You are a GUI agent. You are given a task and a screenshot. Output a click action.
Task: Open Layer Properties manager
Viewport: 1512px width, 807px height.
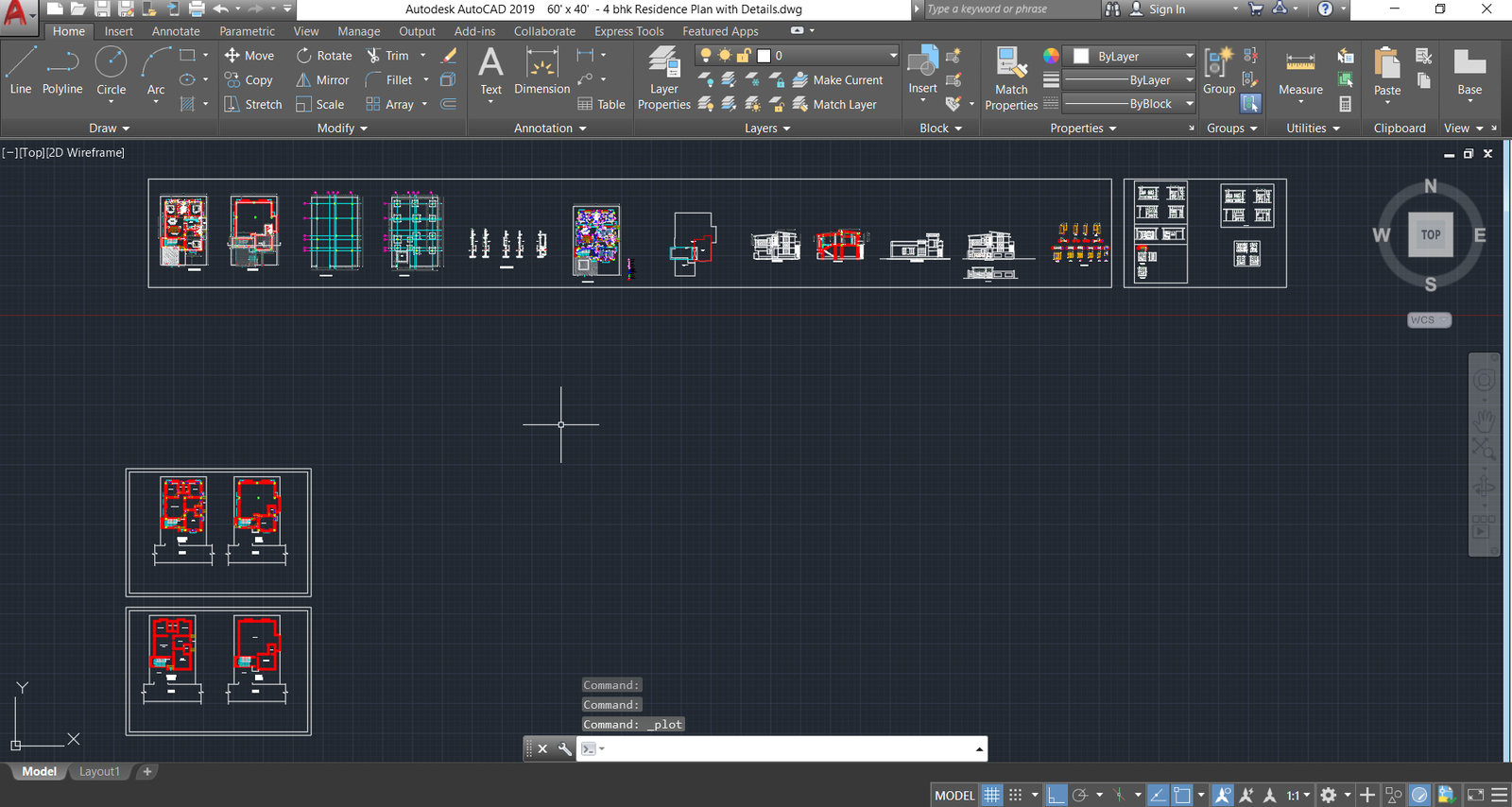coord(663,77)
